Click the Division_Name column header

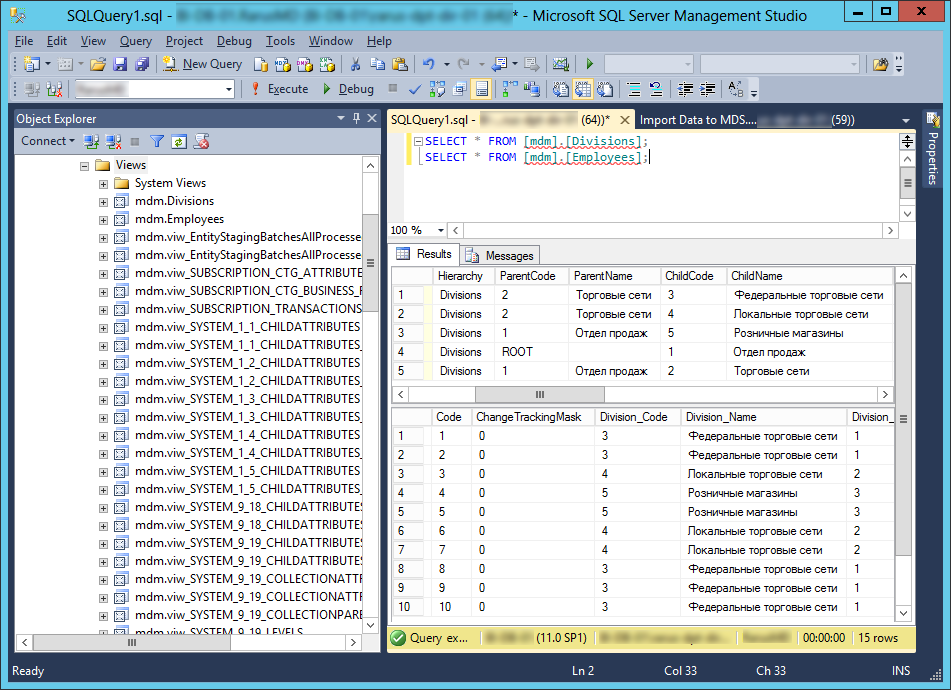tap(763, 417)
